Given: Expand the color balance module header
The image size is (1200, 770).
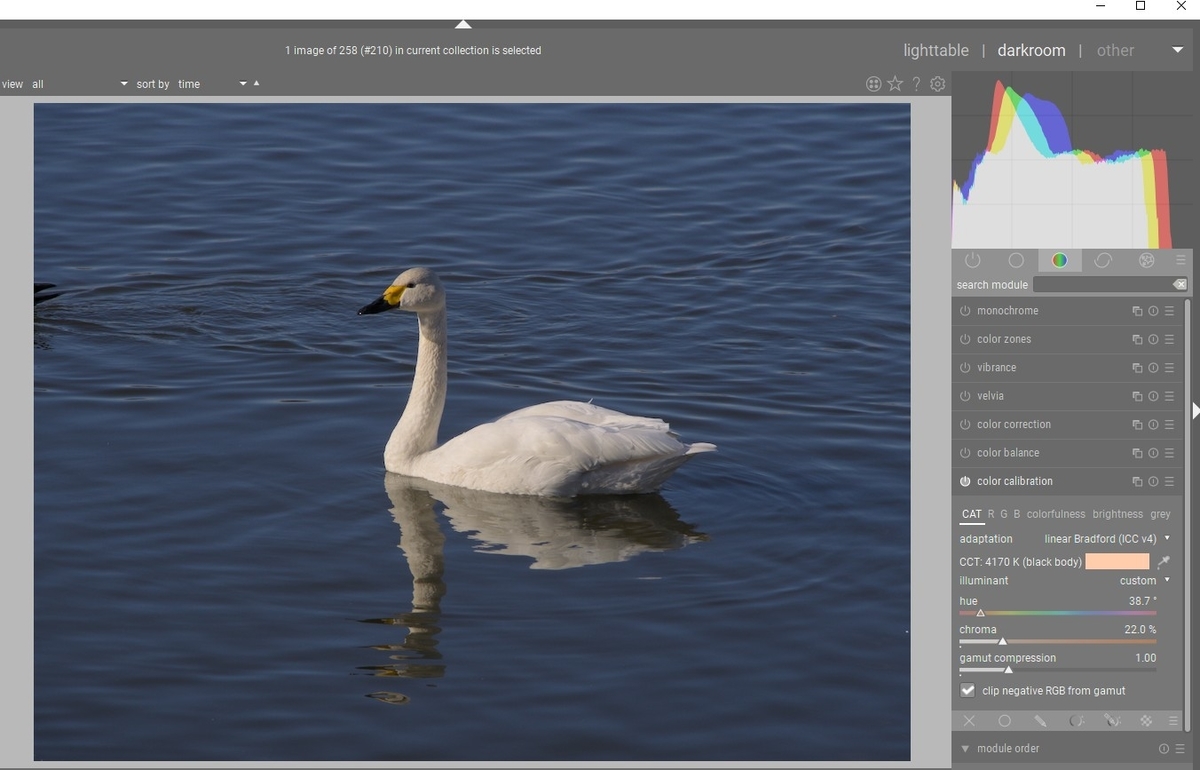Looking at the screenshot, I should [1007, 453].
